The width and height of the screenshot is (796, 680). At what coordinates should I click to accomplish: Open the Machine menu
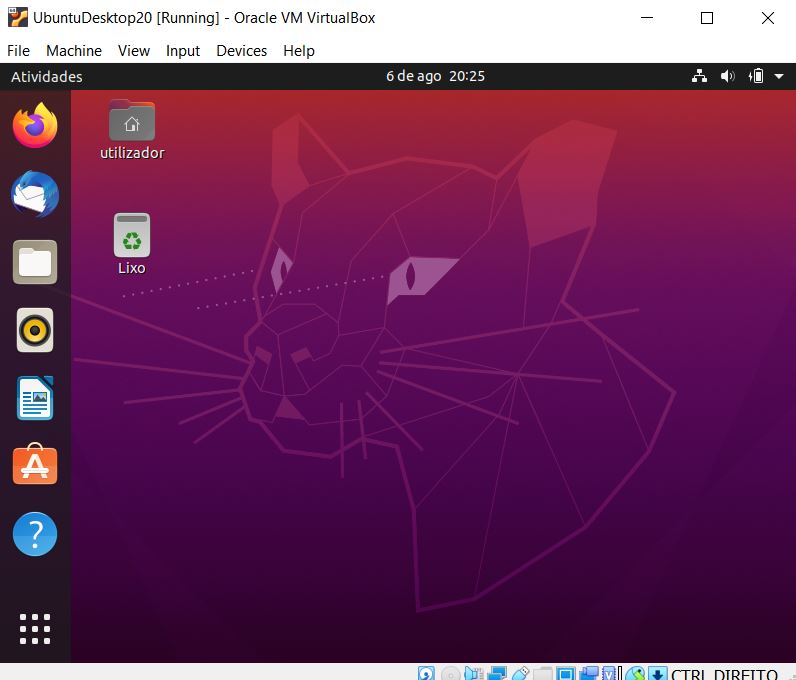pyautogui.click(x=74, y=51)
